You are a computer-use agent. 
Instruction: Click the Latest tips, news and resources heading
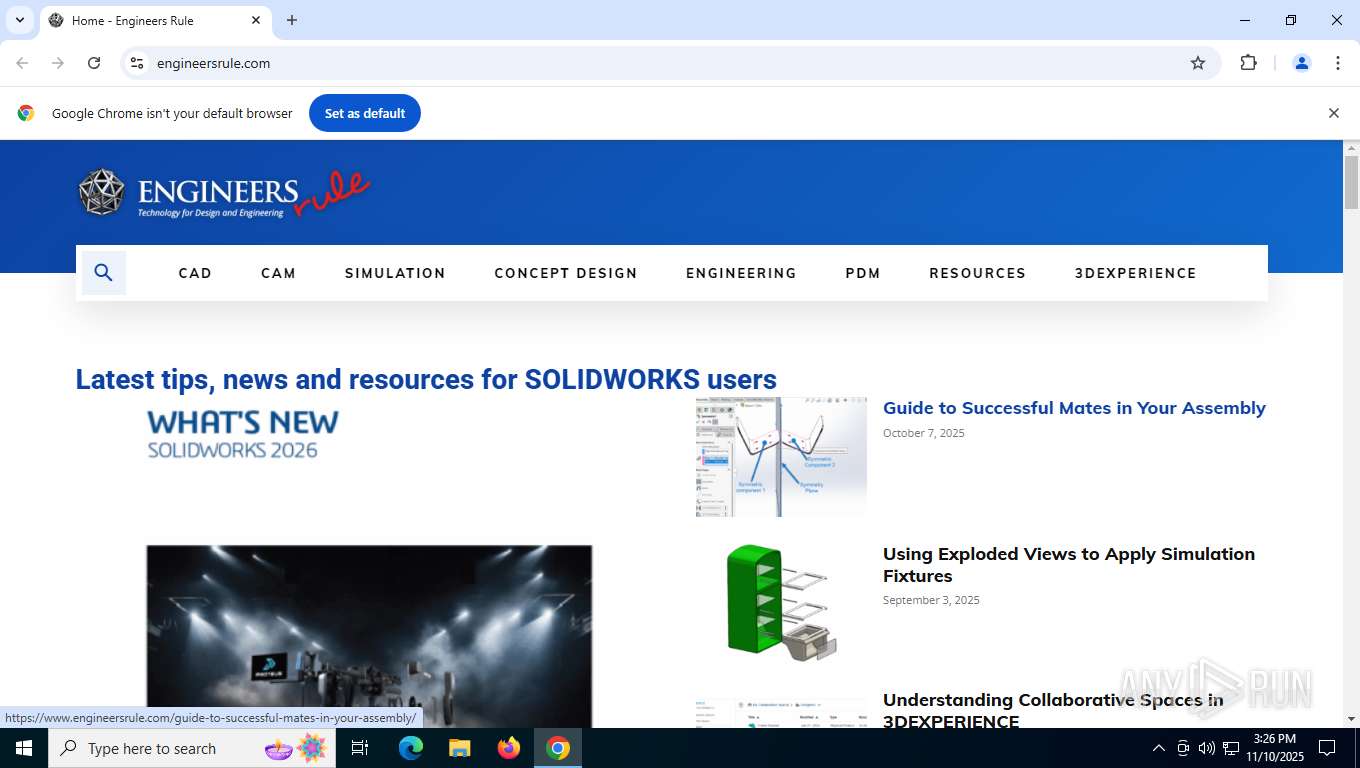(x=426, y=380)
